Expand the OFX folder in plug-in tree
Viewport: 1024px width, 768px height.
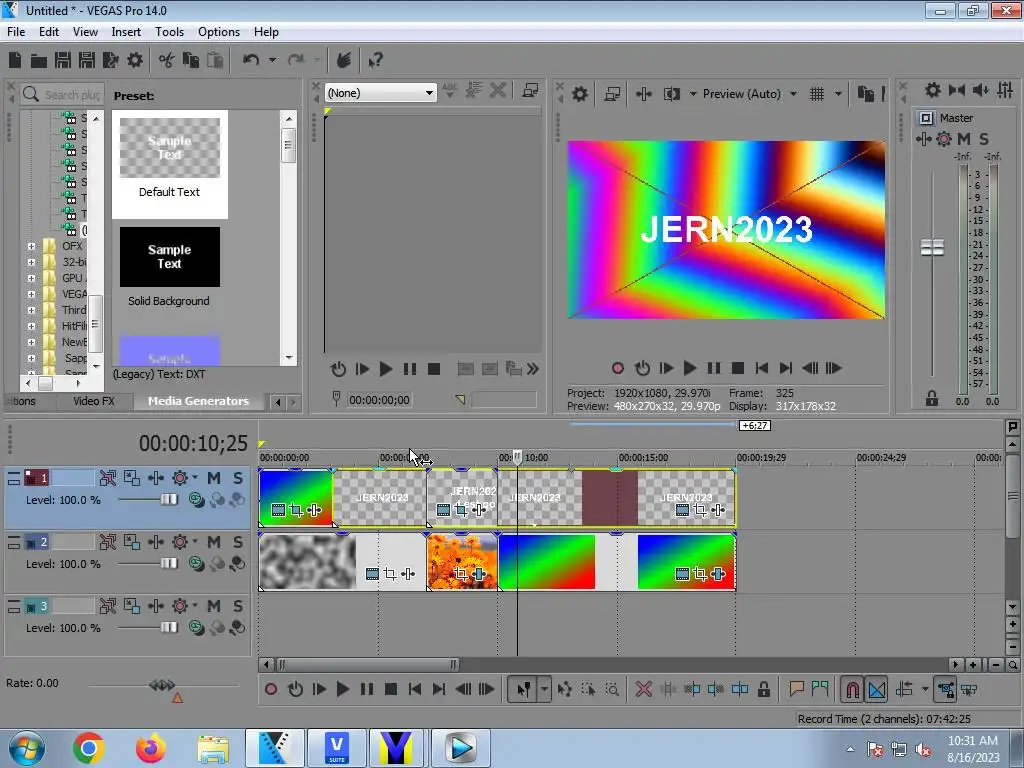[31, 246]
